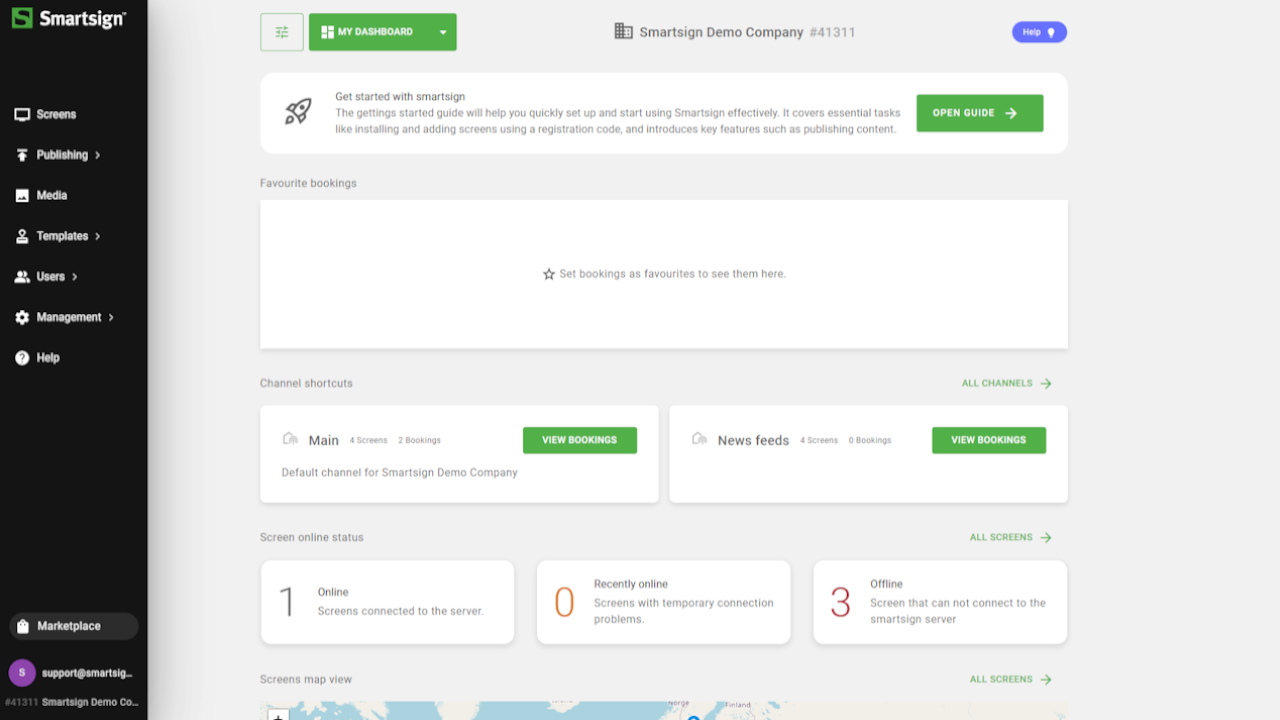Open Users in the sidebar
The image size is (1280, 720).
click(50, 277)
